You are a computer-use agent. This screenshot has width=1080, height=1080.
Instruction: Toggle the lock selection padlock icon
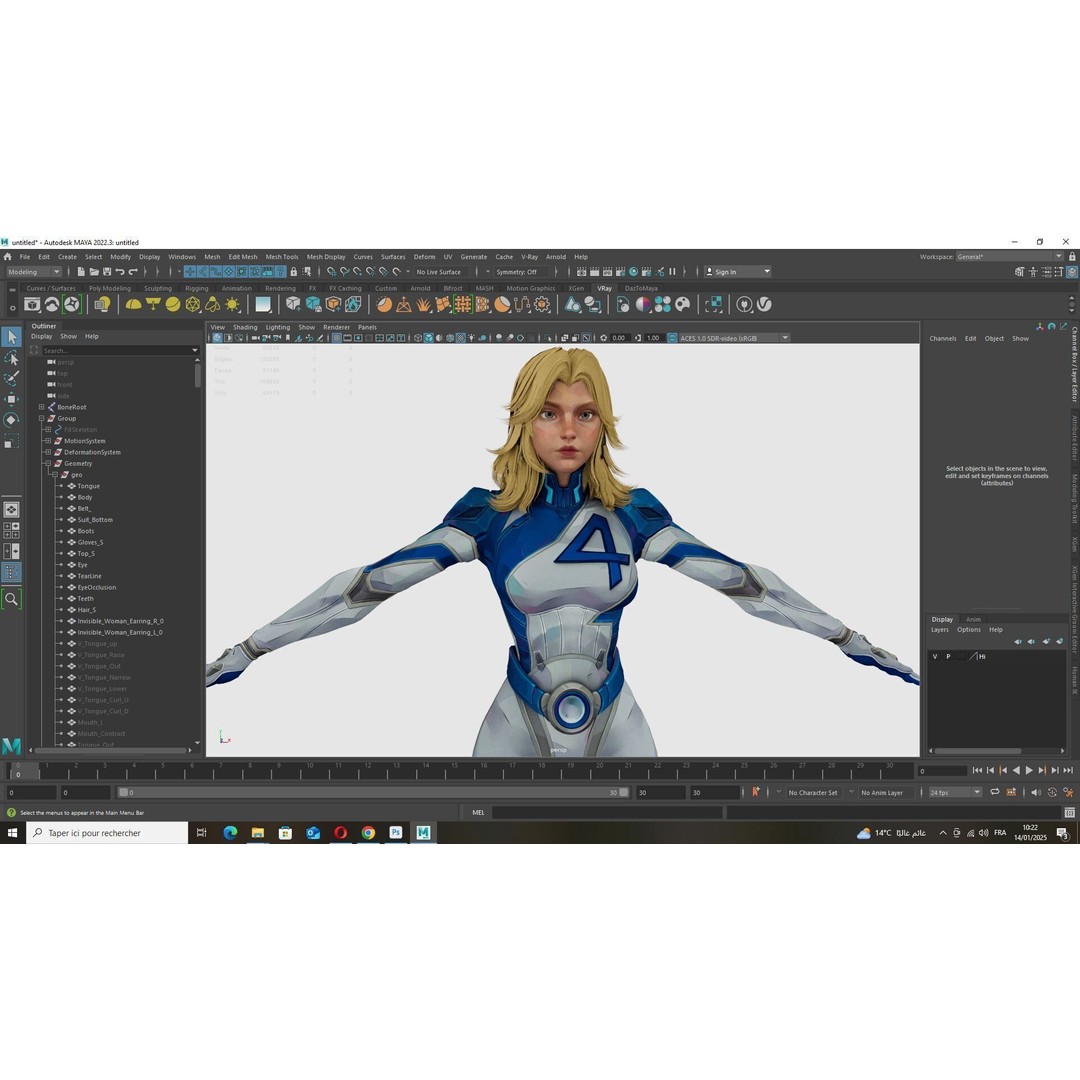pyautogui.click(x=293, y=272)
